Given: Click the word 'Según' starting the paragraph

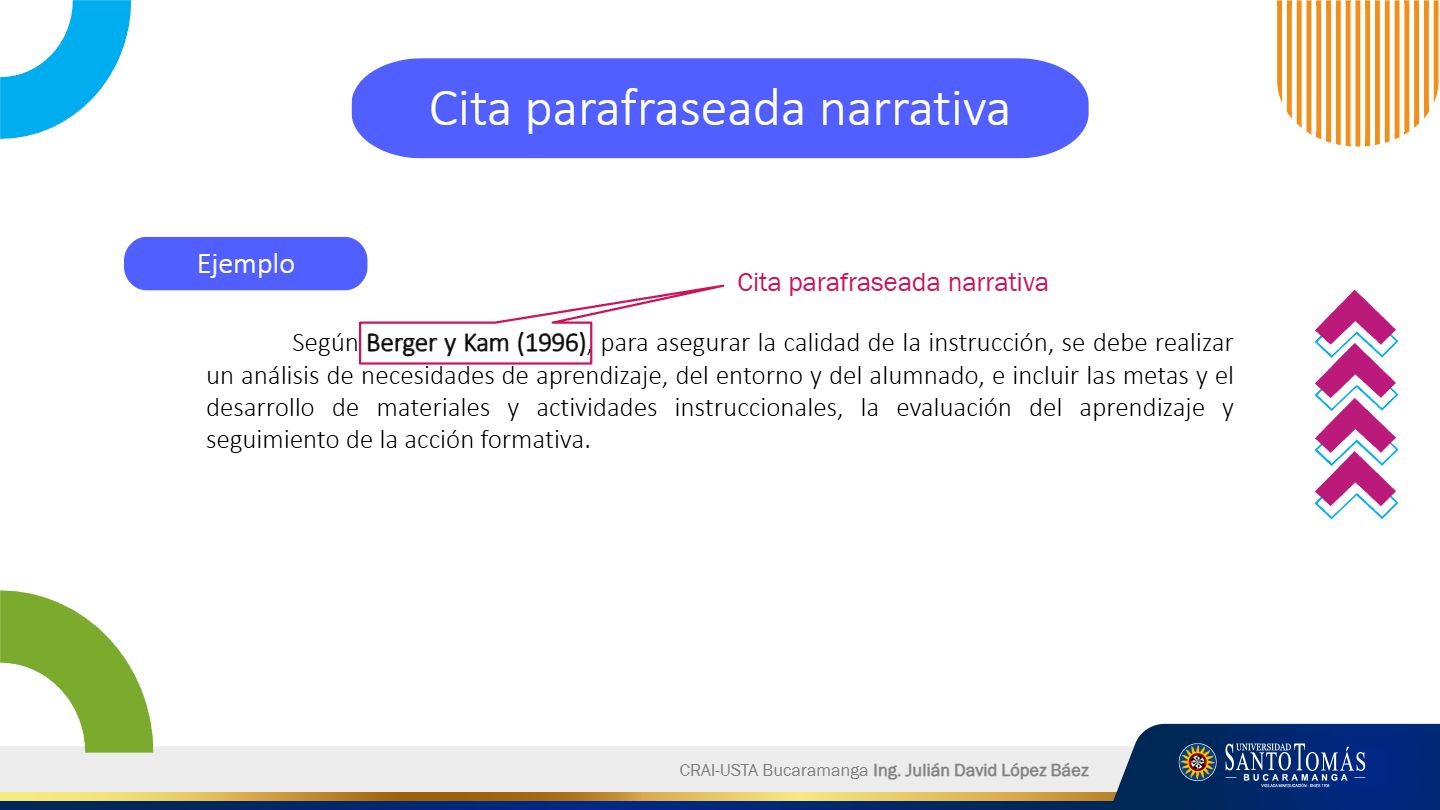Looking at the screenshot, I should (x=324, y=343).
